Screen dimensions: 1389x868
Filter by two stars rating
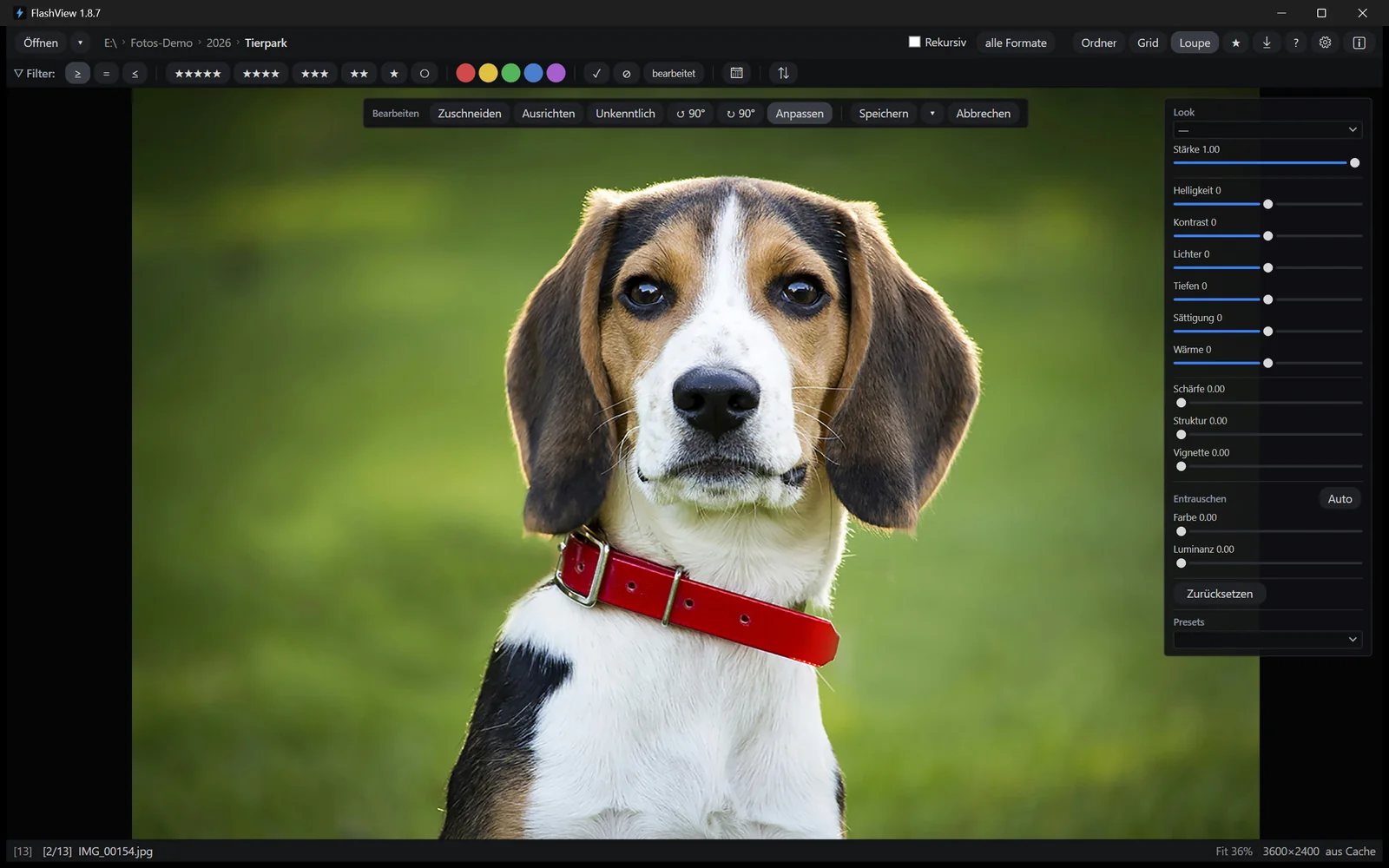coord(359,74)
